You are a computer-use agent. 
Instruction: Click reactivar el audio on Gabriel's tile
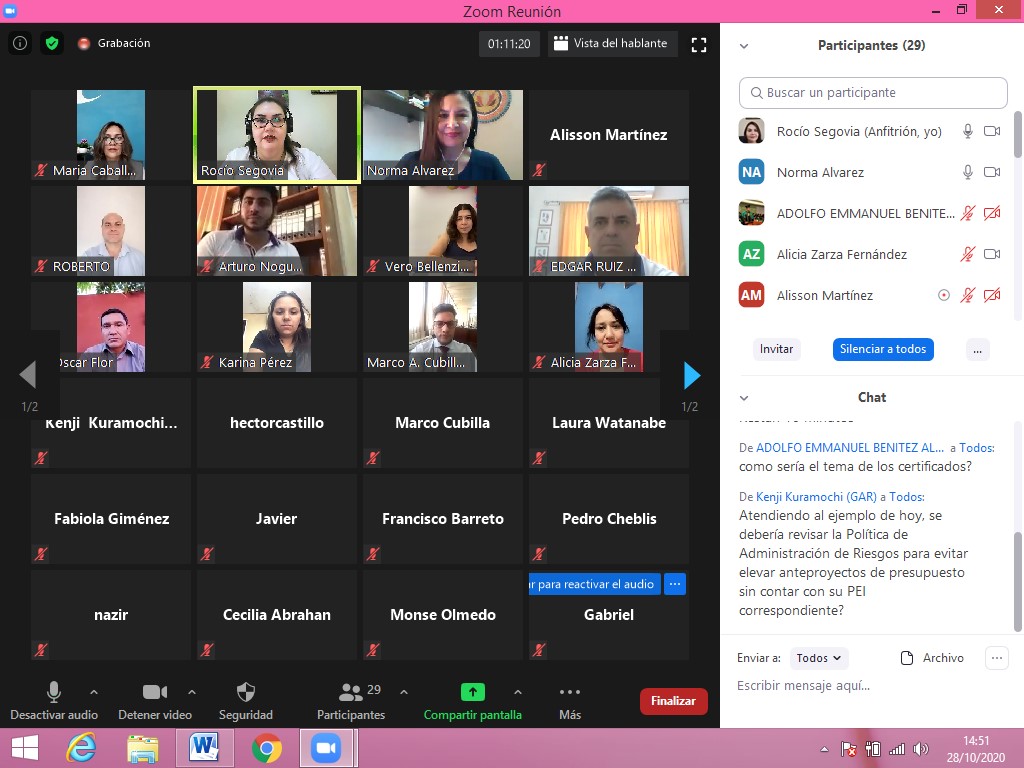pos(595,584)
